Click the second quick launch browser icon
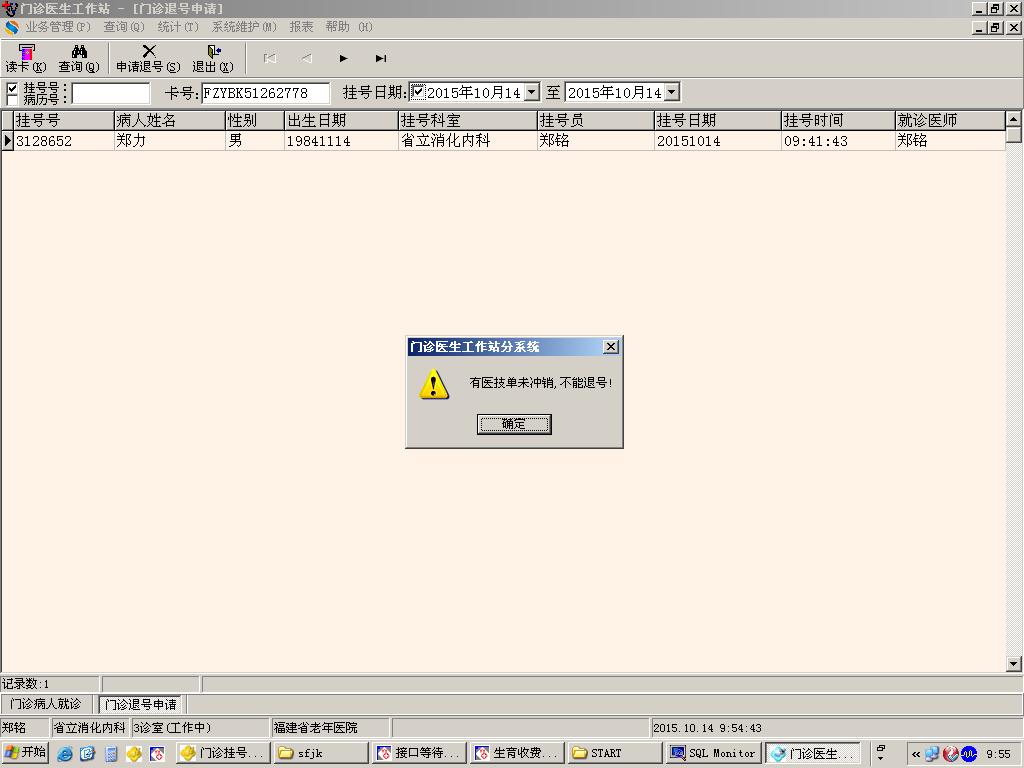Image resolution: width=1024 pixels, height=768 pixels. pyautogui.click(x=87, y=754)
